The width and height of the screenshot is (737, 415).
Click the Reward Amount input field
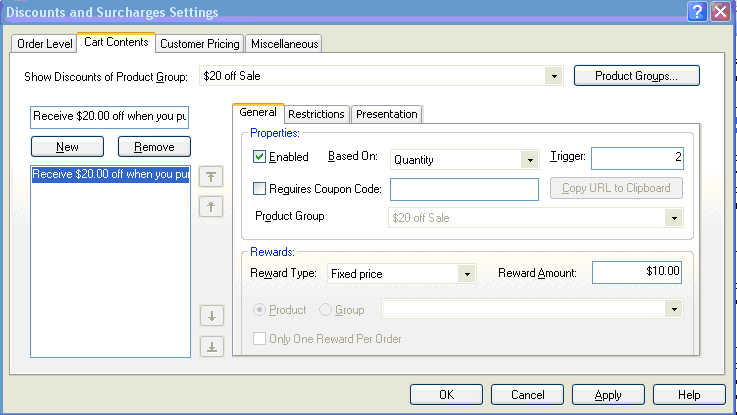(x=637, y=272)
